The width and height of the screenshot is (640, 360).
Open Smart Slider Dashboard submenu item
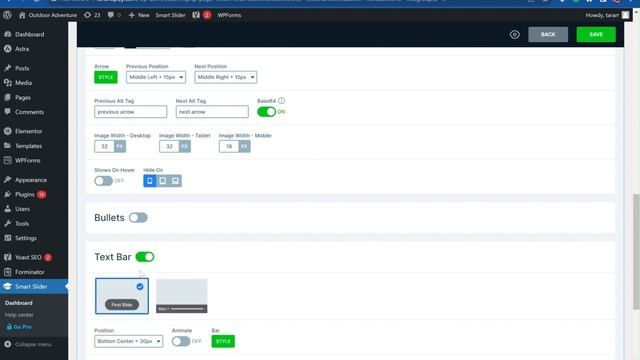pos(19,303)
